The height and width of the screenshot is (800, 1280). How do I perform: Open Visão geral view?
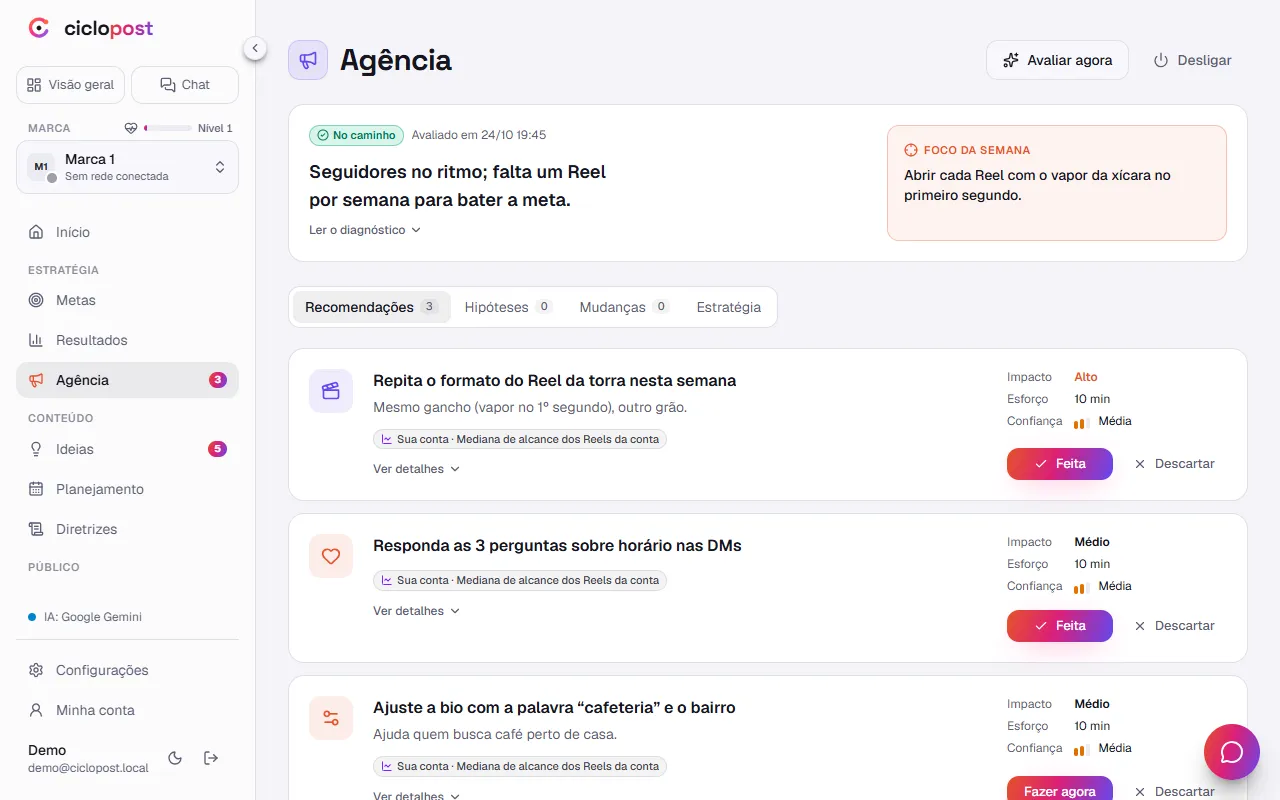click(x=70, y=85)
